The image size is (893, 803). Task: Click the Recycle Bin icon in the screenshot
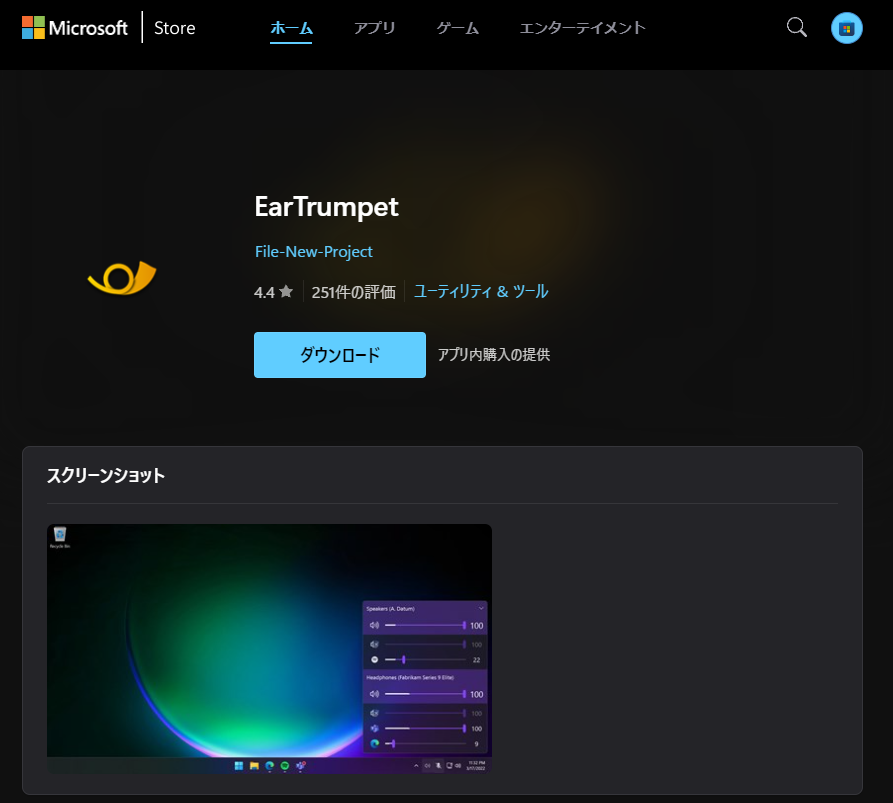(x=59, y=536)
